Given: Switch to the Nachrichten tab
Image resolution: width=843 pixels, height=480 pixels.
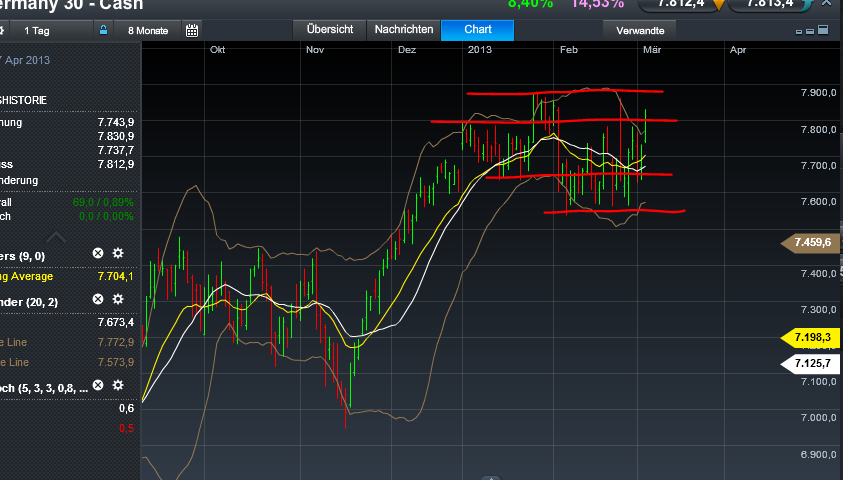Looking at the screenshot, I should point(404,30).
